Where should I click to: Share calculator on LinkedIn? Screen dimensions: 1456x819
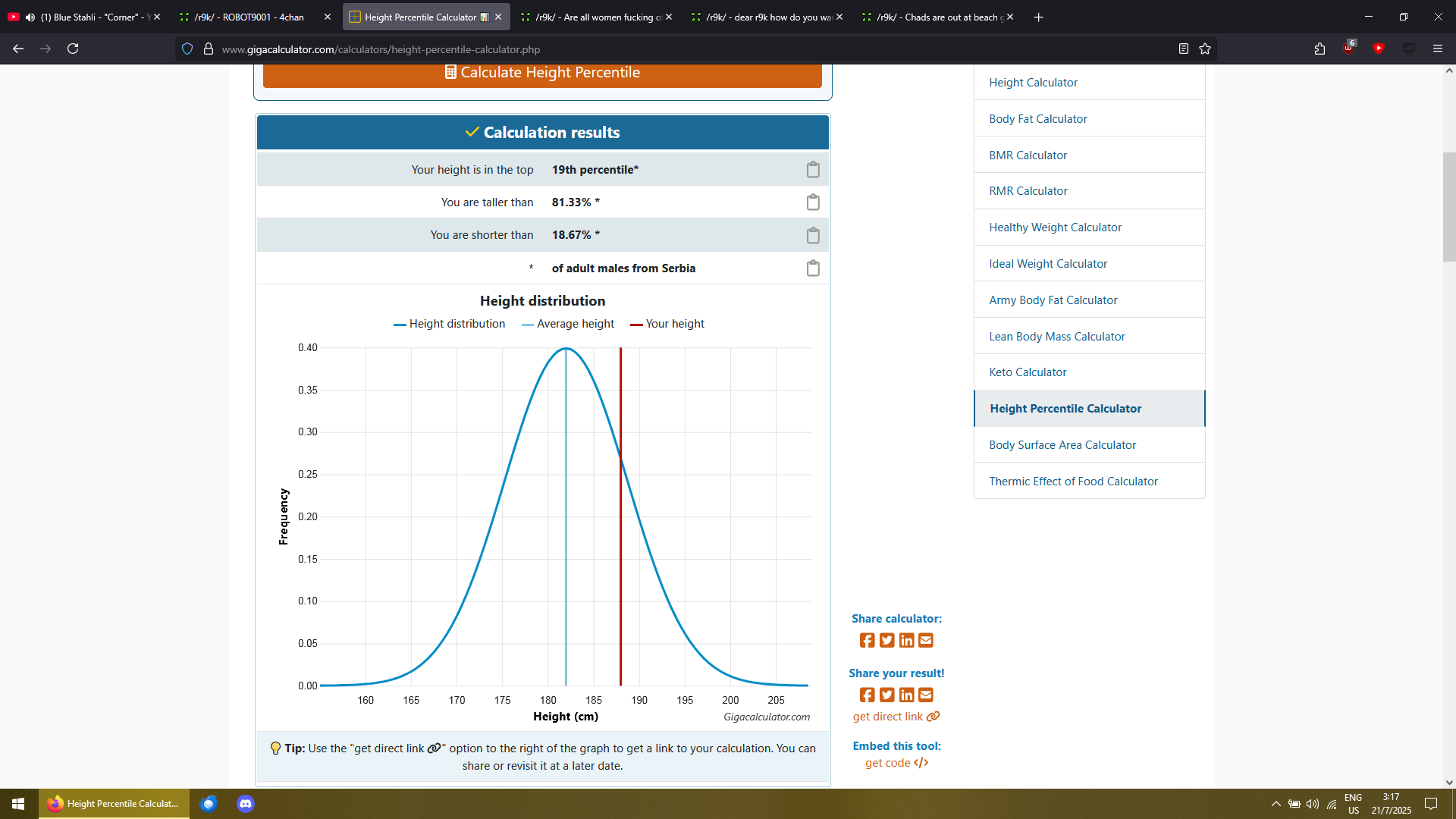[906, 641]
